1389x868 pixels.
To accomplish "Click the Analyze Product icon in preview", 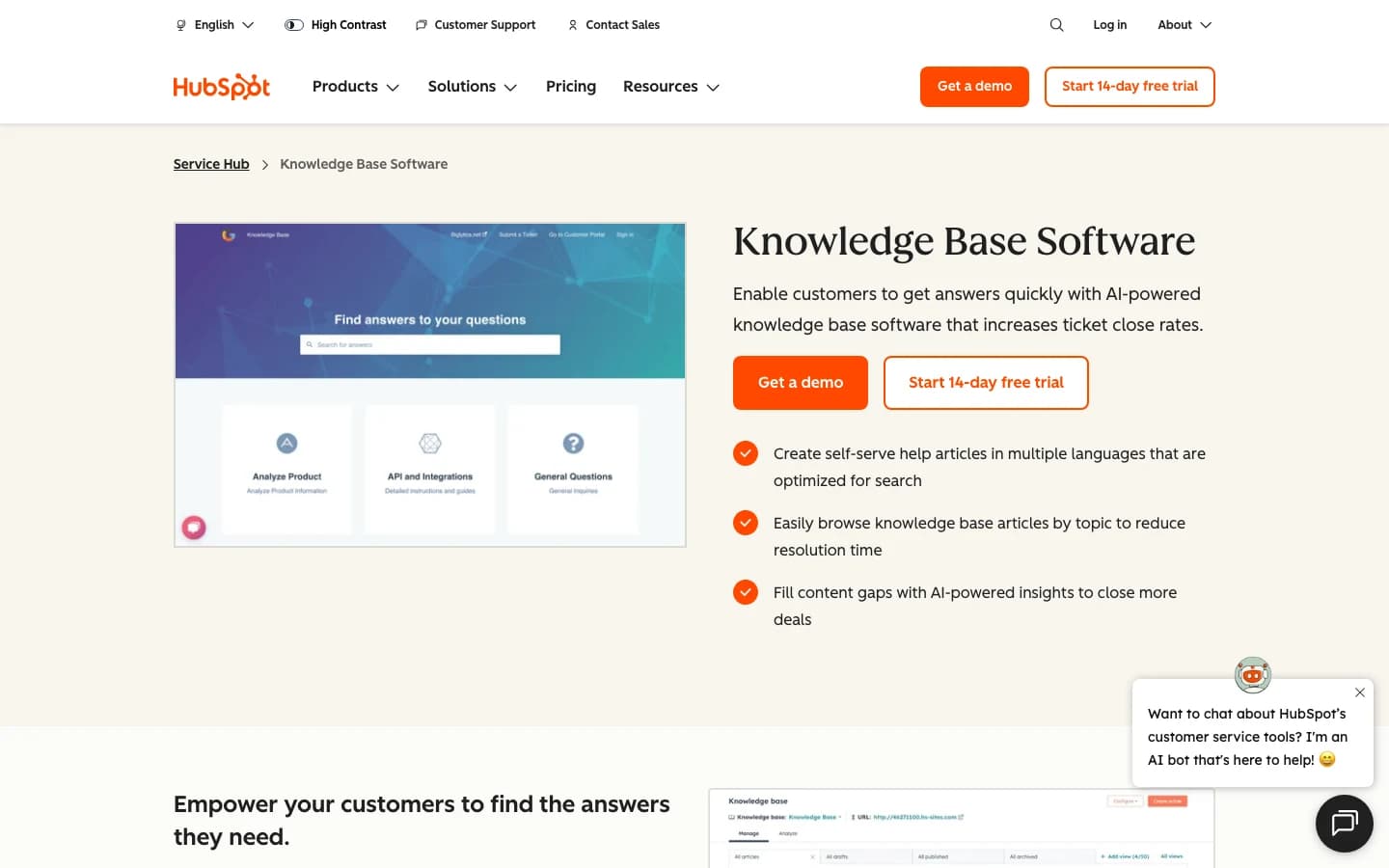I will pyautogui.click(x=286, y=444).
